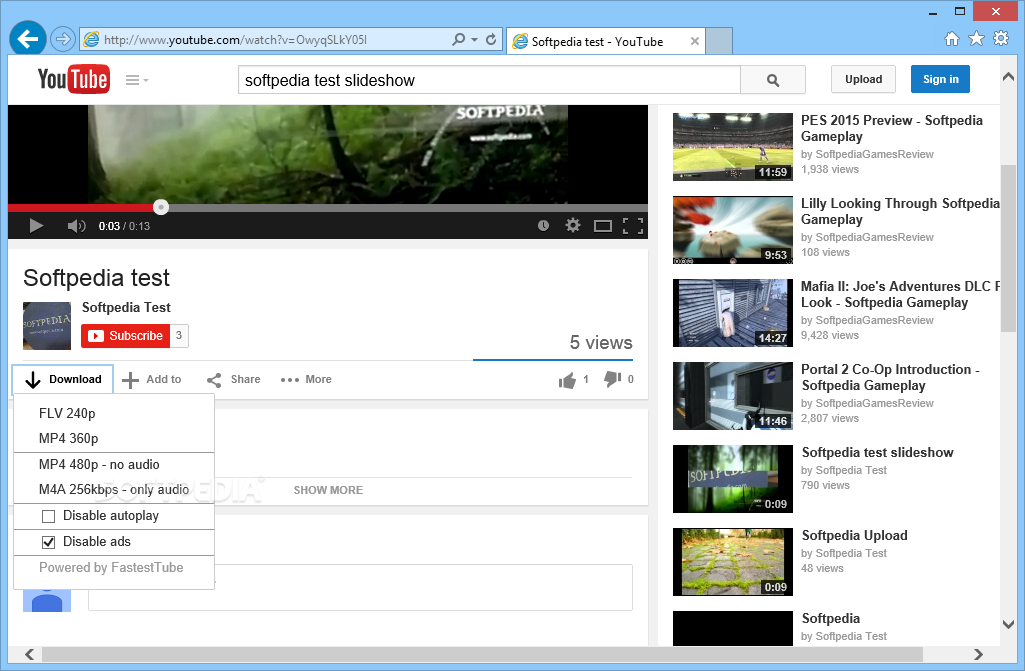This screenshot has width=1025, height=671.
Task: Click SHOW MORE under the description
Action: (328, 490)
